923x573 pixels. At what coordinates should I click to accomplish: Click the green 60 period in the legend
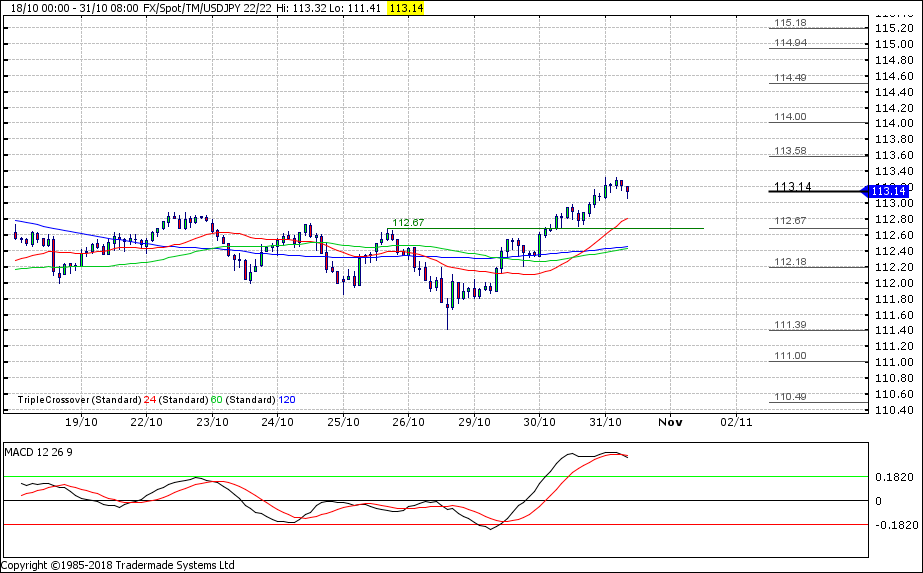[x=217, y=400]
